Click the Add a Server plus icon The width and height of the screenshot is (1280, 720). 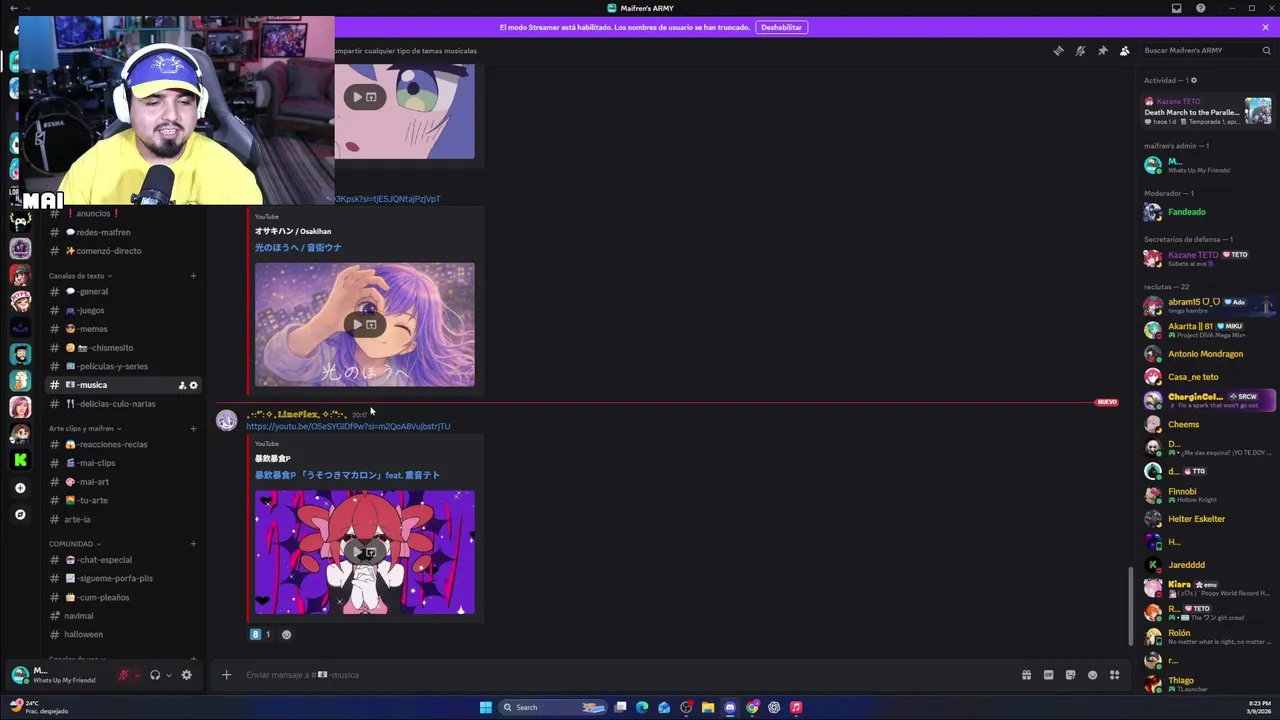point(20,488)
